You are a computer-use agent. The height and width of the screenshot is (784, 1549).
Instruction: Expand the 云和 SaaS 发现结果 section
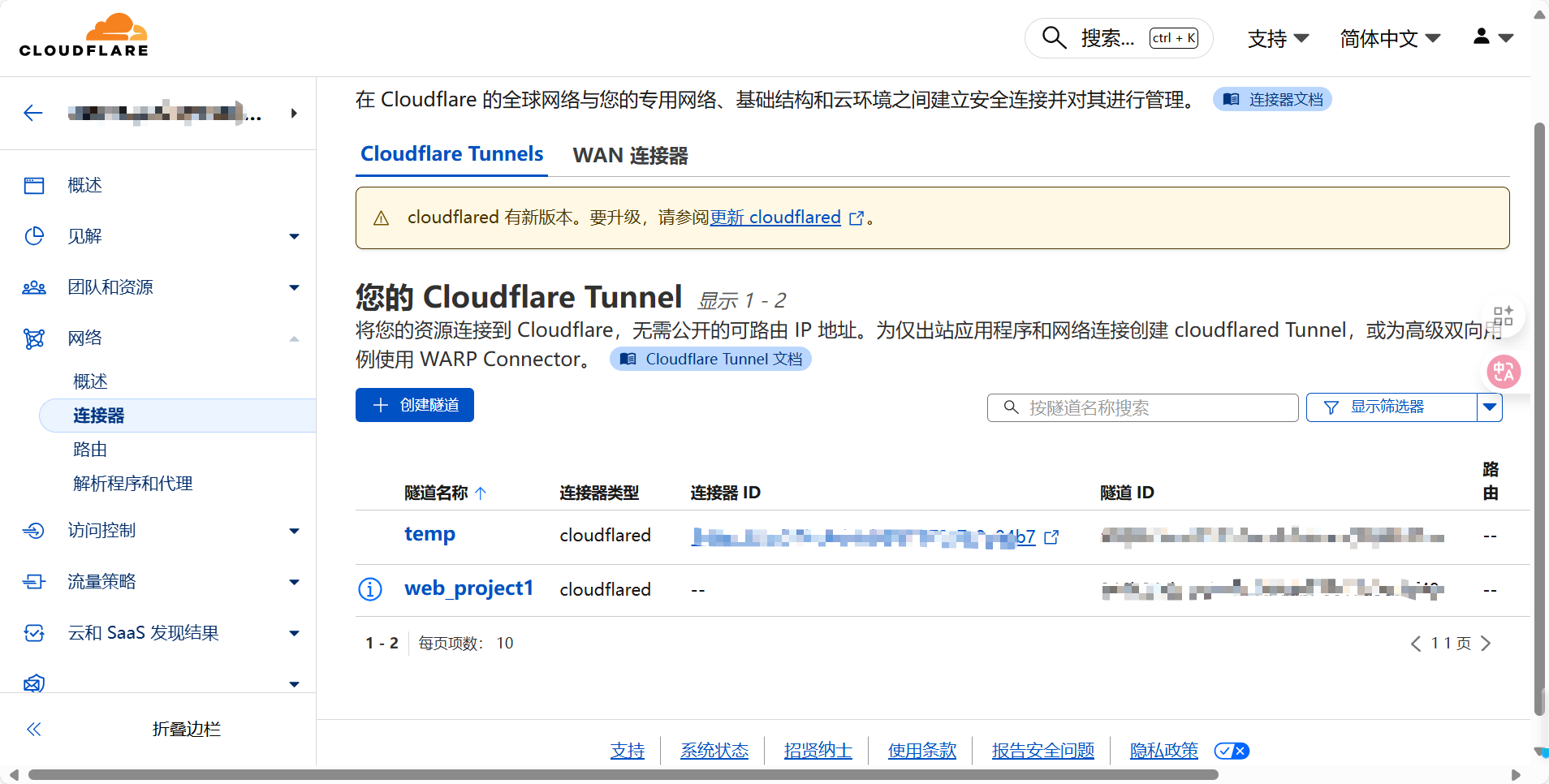[294, 634]
